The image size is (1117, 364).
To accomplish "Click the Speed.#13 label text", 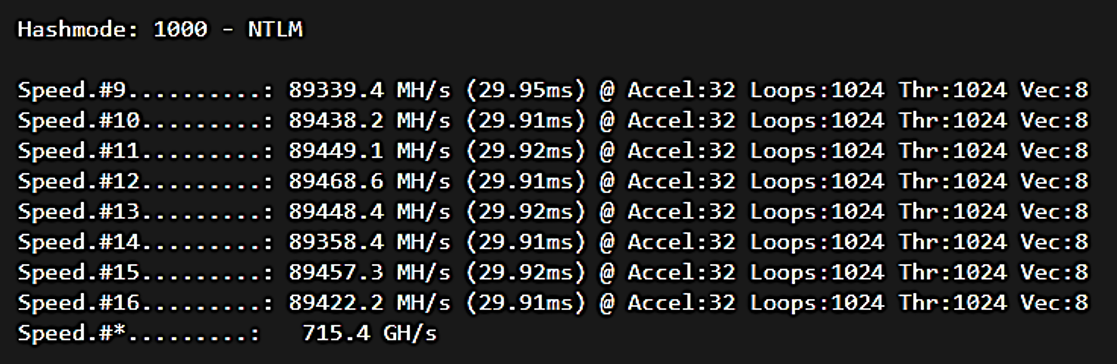I will 79,212.
